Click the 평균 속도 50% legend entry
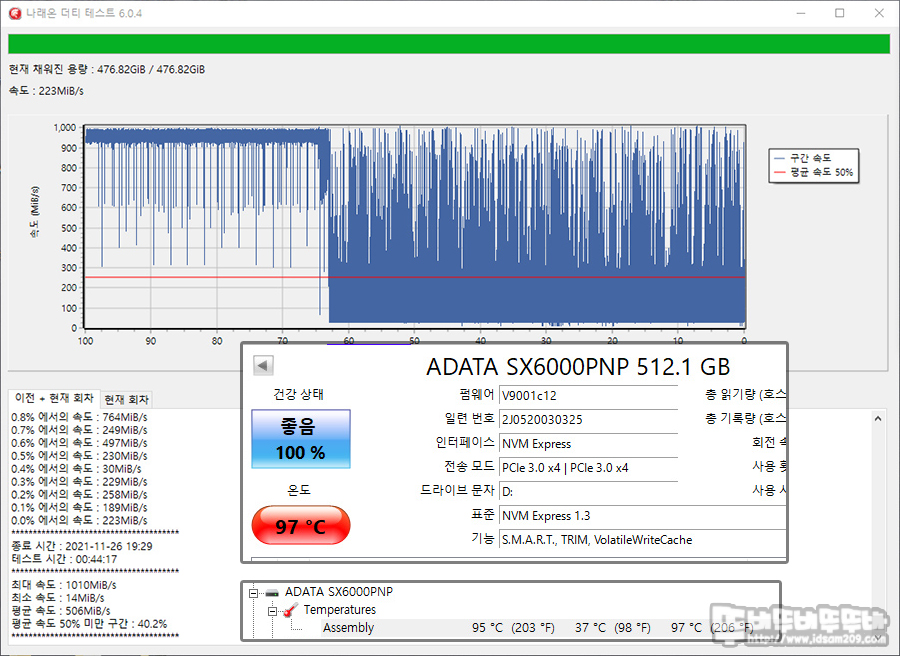Image resolution: width=900 pixels, height=656 pixels. tap(813, 172)
